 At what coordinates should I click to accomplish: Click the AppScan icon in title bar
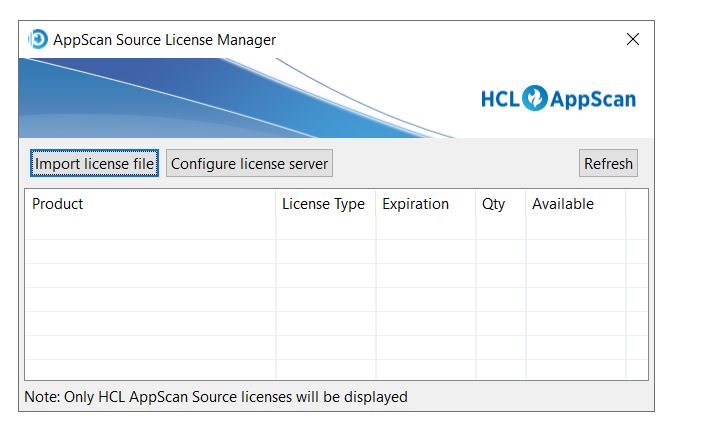click(38, 39)
